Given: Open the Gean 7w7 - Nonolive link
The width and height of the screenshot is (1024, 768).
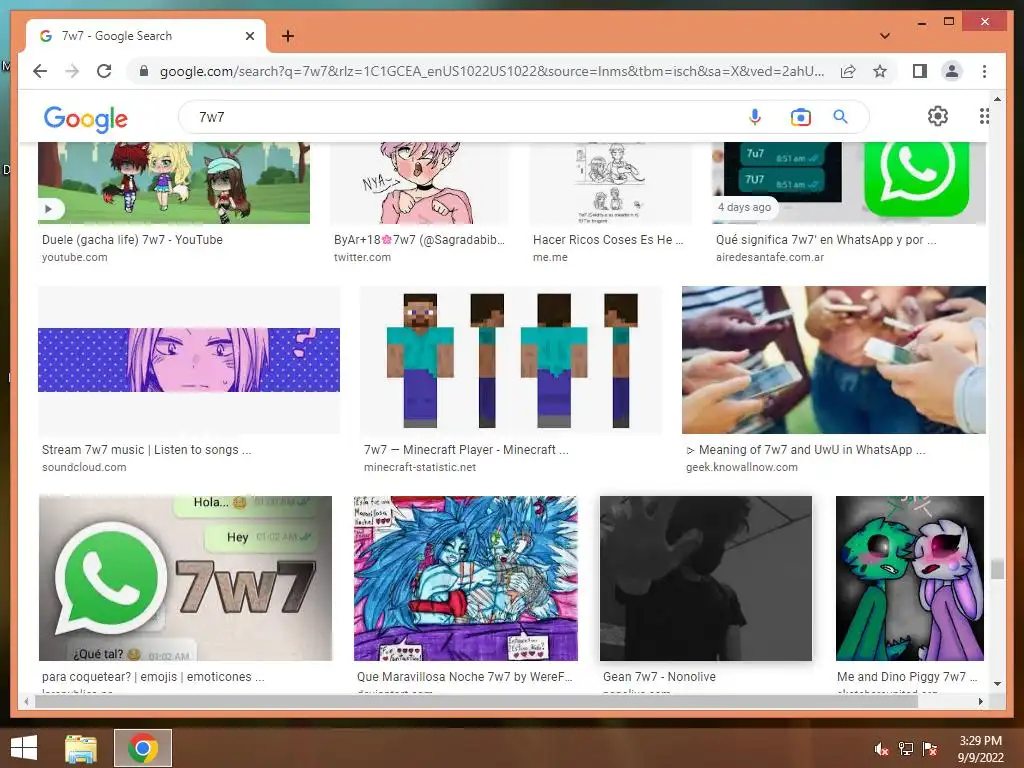Looking at the screenshot, I should click(659, 677).
